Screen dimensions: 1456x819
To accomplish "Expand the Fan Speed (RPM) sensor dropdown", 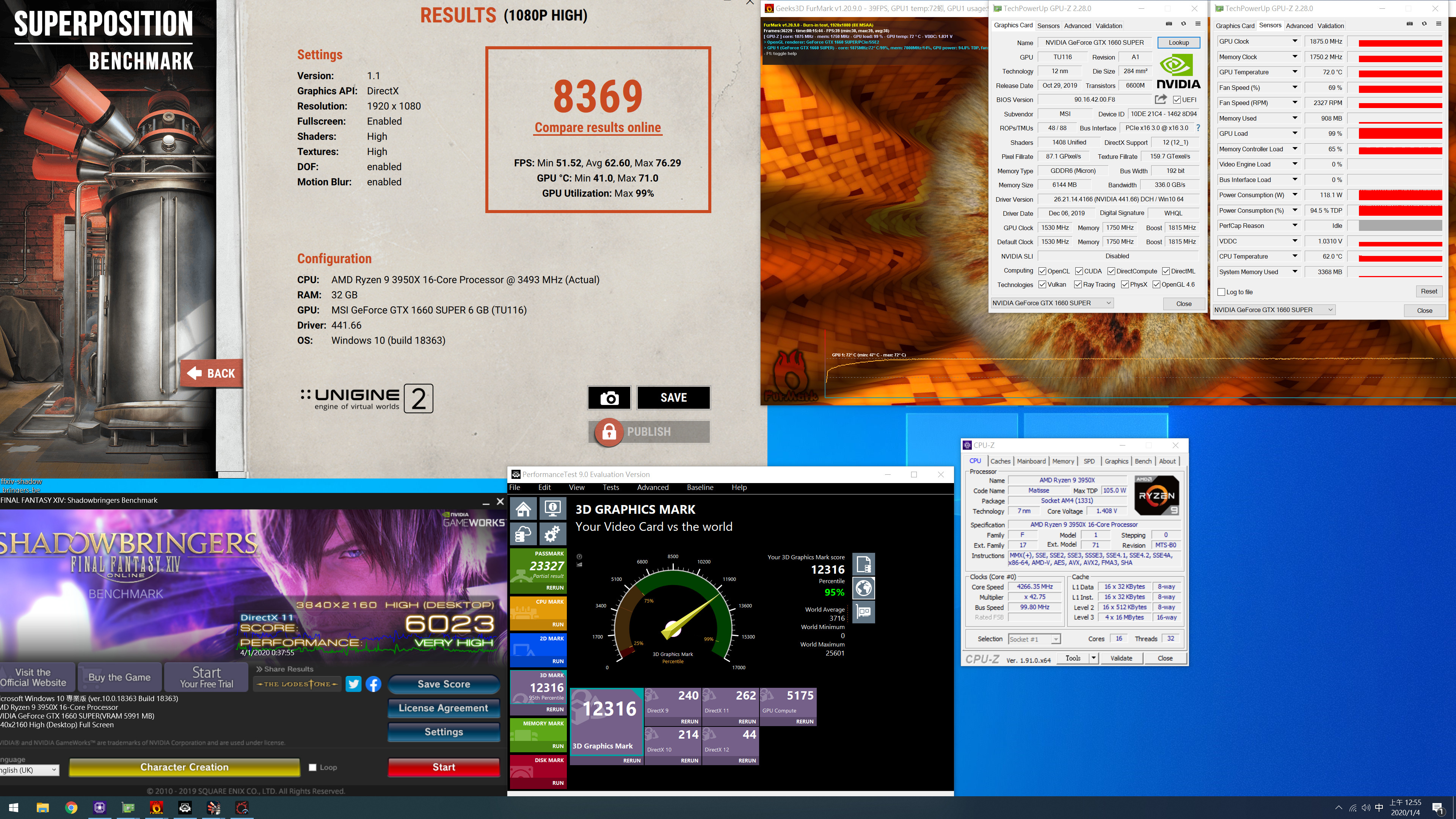I will pyautogui.click(x=1295, y=103).
